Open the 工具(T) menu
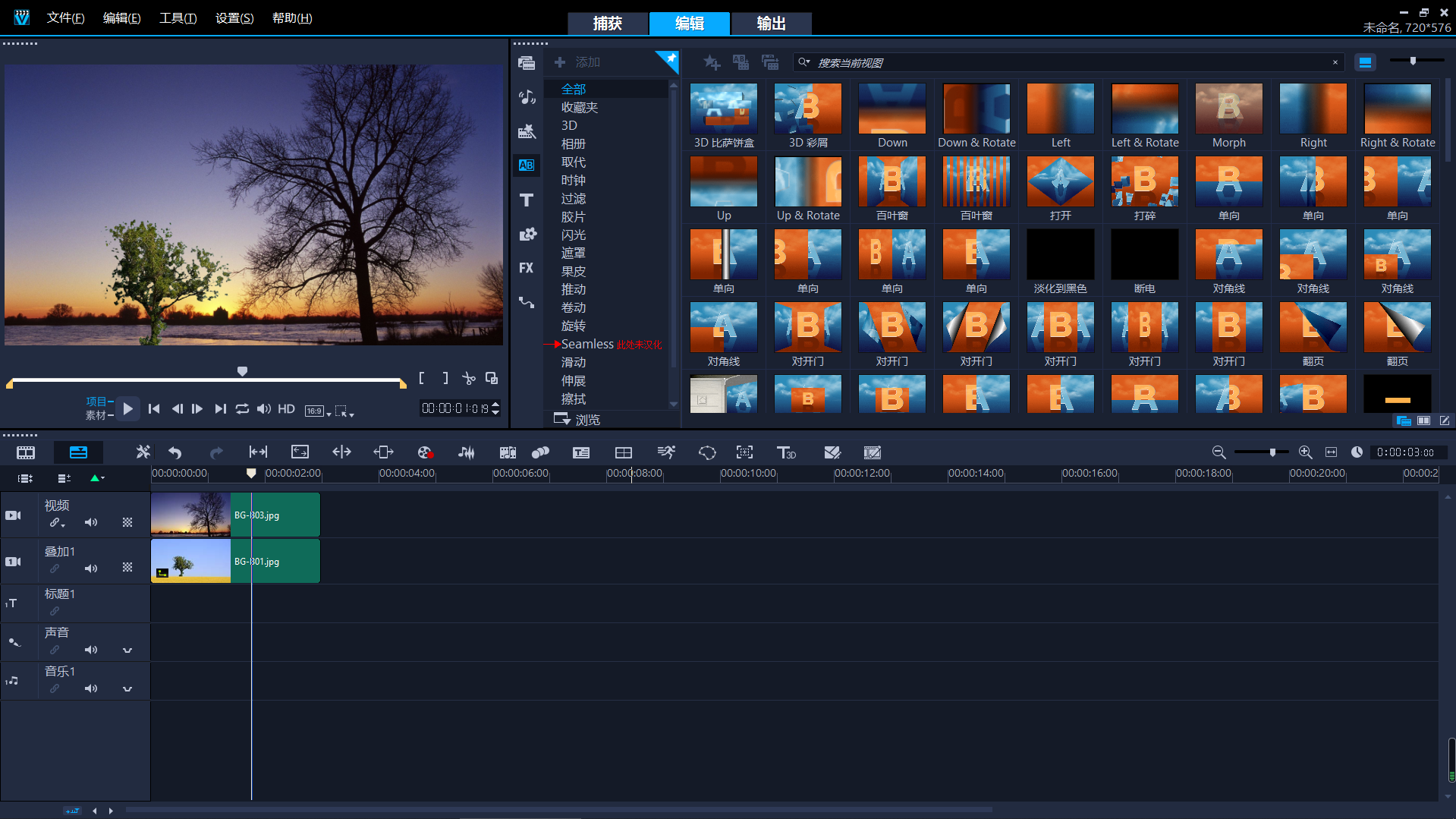Viewport: 1456px width, 819px height. (x=178, y=17)
